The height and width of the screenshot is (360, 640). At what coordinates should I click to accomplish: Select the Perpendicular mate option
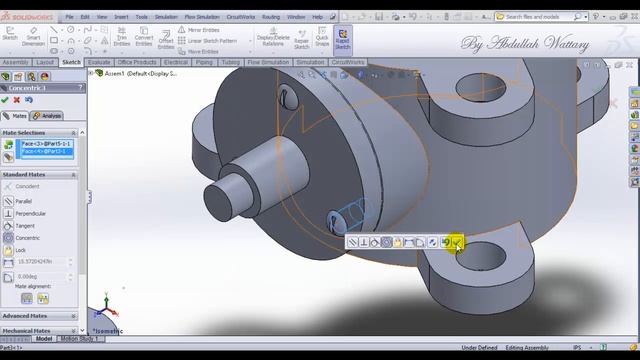click(25, 213)
